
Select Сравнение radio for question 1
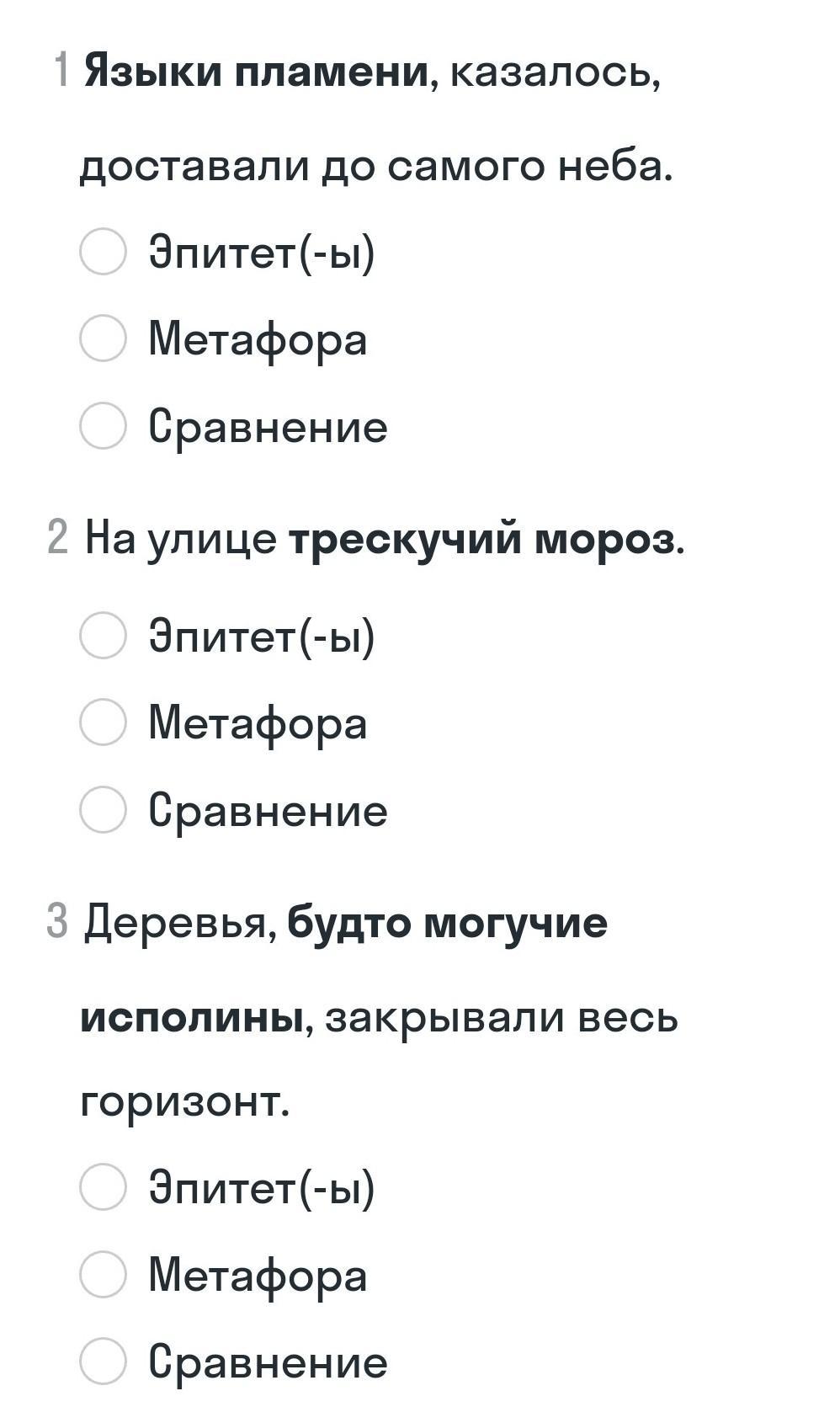click(x=103, y=425)
